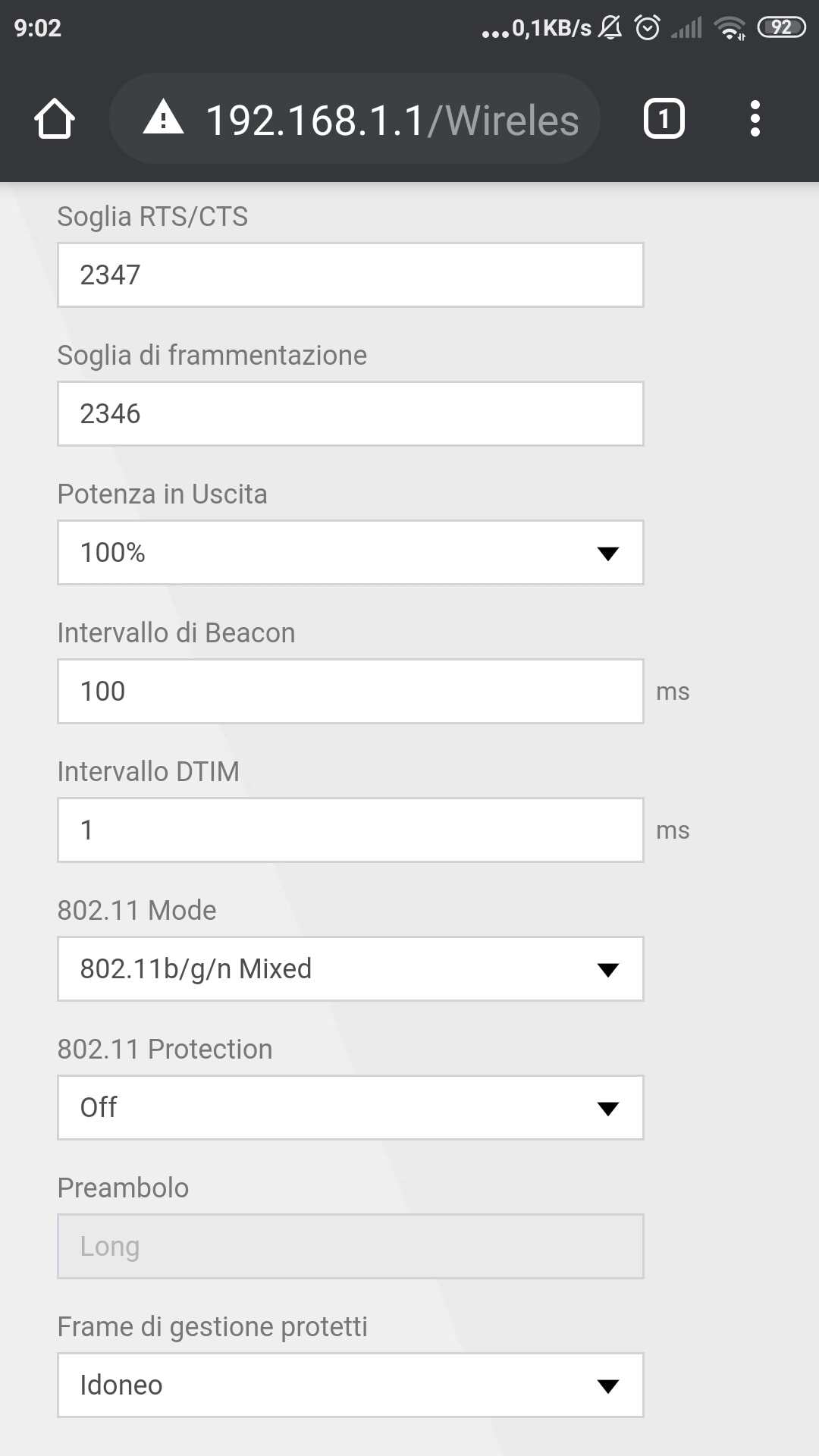
Task: Focus the Soglia RTS/CTS field
Action: [350, 275]
